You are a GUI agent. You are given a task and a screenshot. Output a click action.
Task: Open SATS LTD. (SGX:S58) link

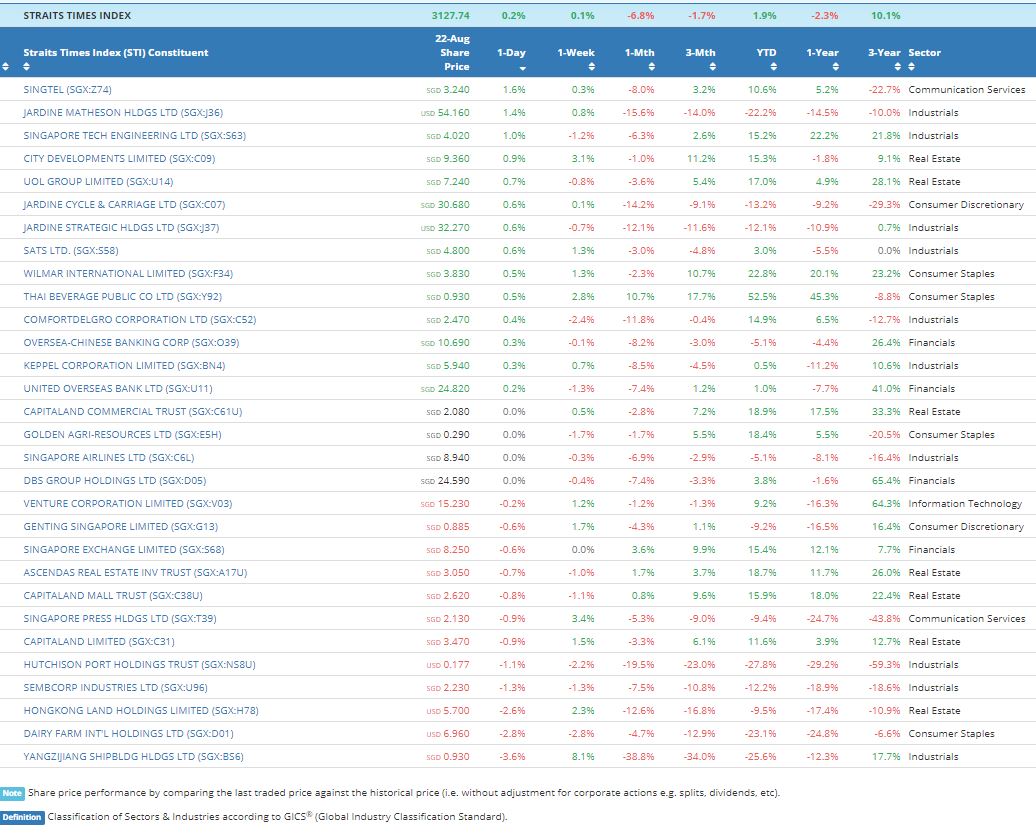click(71, 250)
